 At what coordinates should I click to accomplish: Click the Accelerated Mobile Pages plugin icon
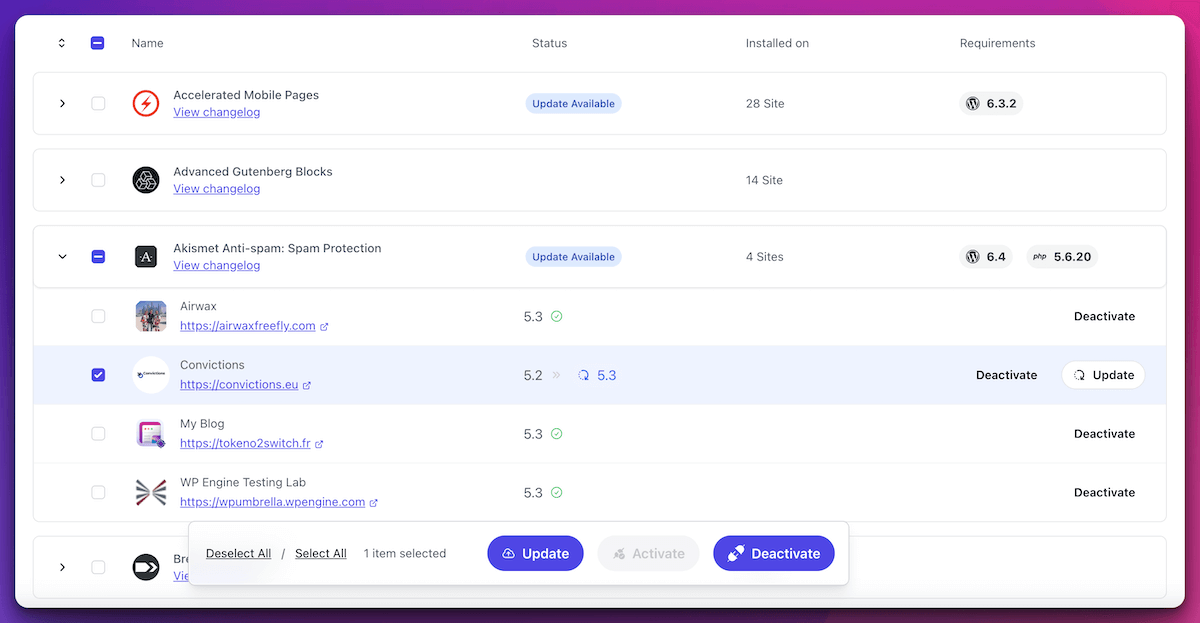tap(146, 103)
